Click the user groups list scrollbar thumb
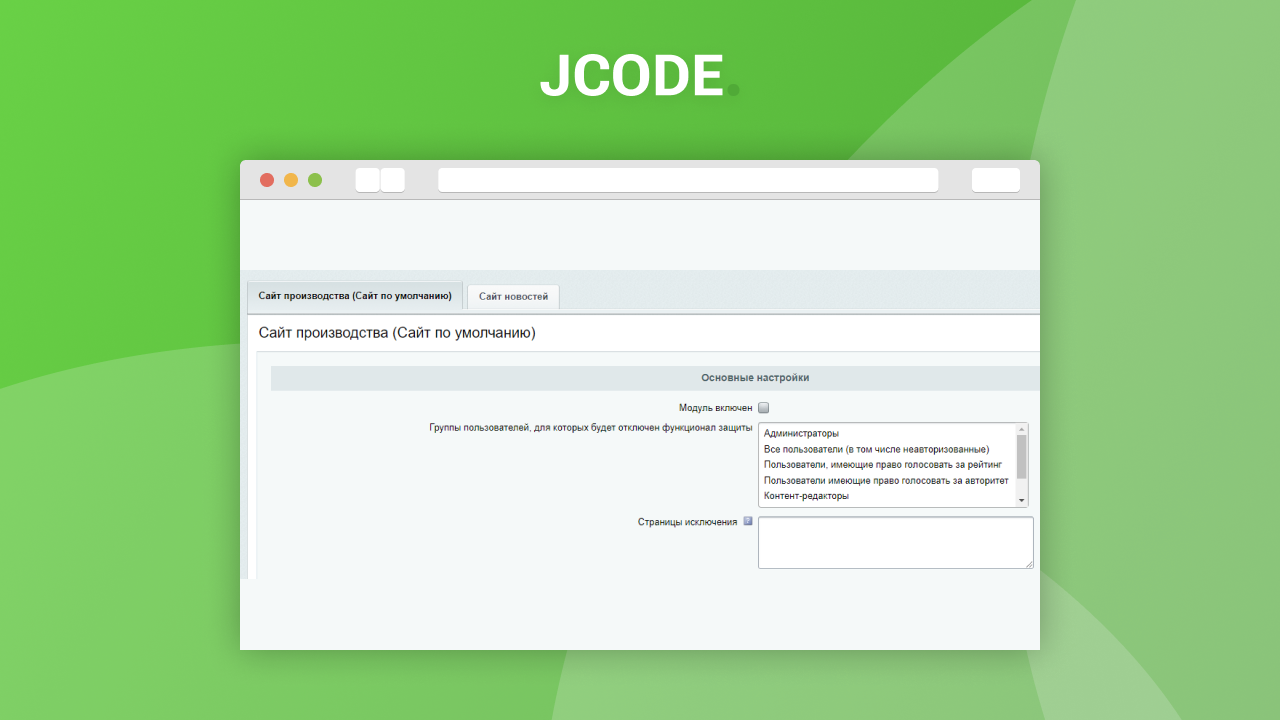The width and height of the screenshot is (1280, 720). coord(1021,456)
